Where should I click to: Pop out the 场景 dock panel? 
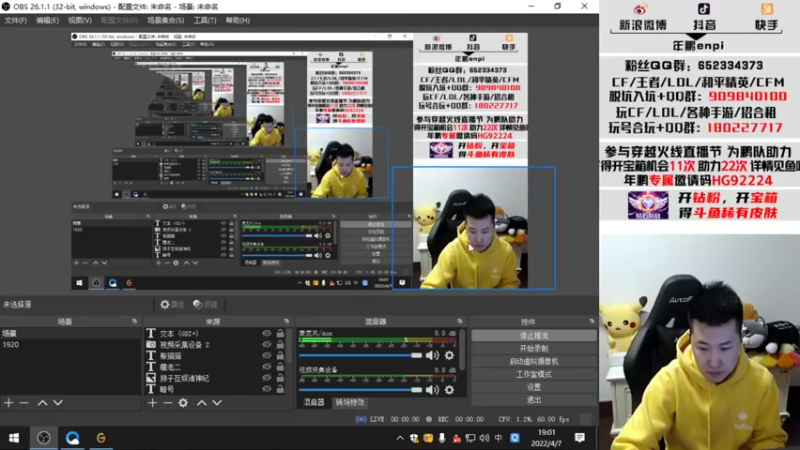[x=135, y=321]
